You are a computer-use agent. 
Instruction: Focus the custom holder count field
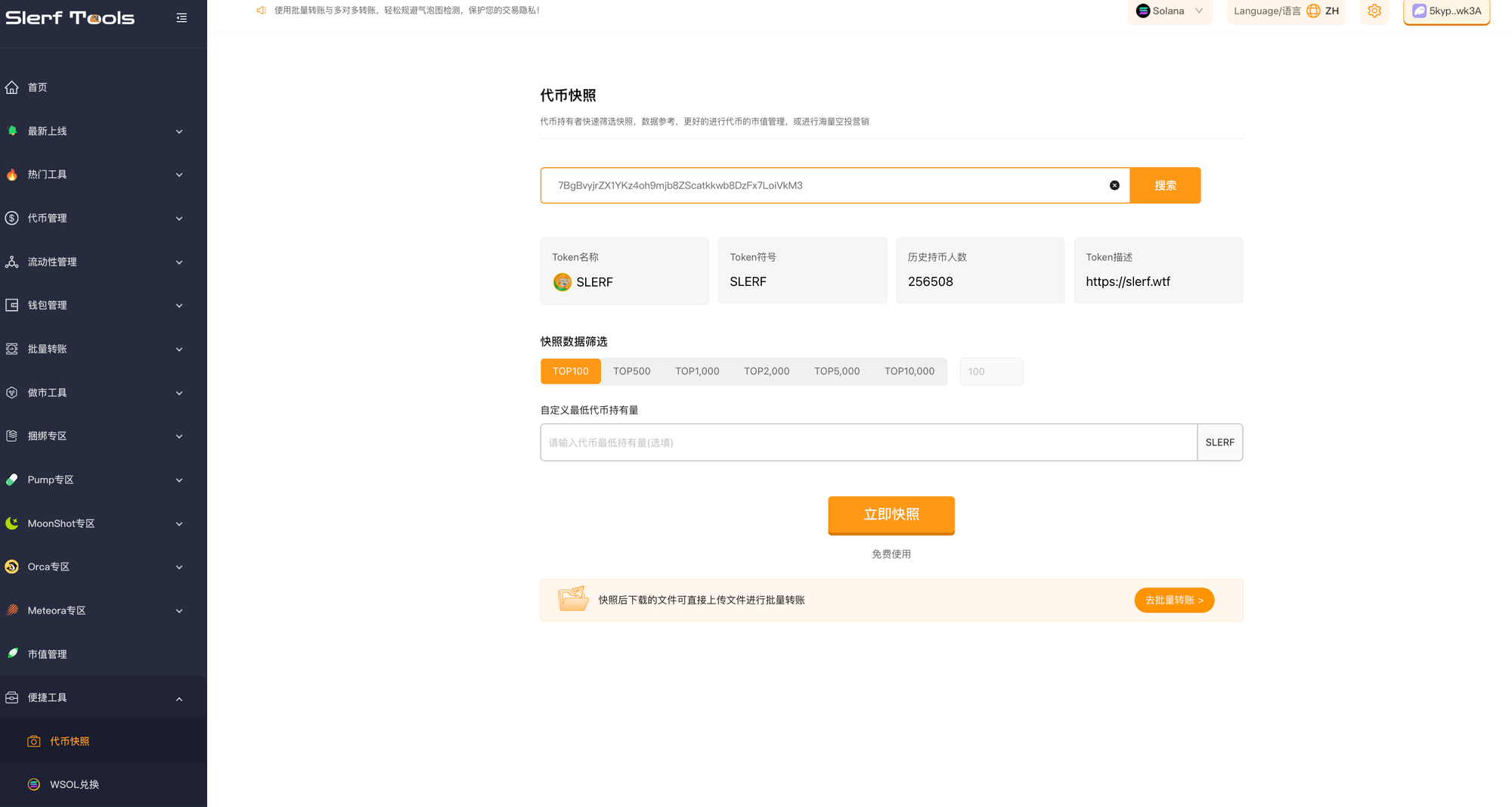click(x=991, y=371)
